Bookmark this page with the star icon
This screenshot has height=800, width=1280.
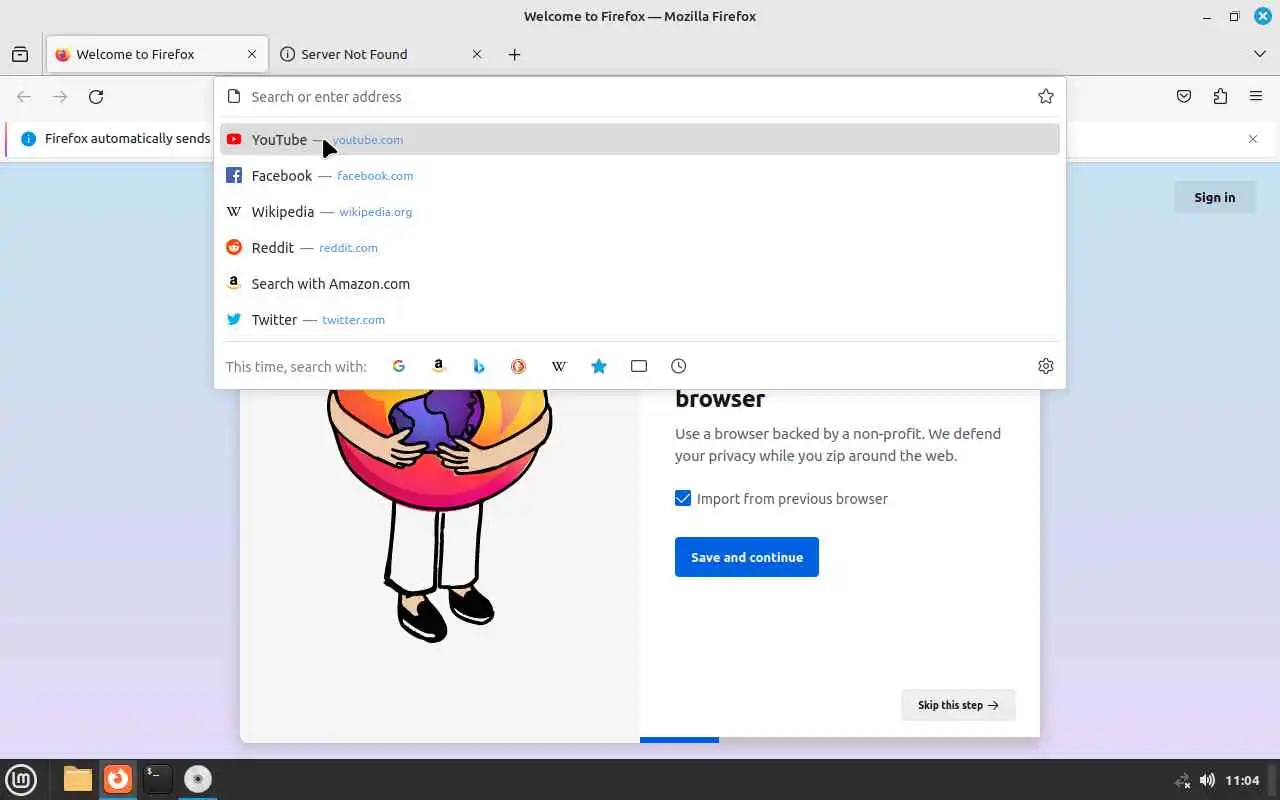tap(1046, 97)
